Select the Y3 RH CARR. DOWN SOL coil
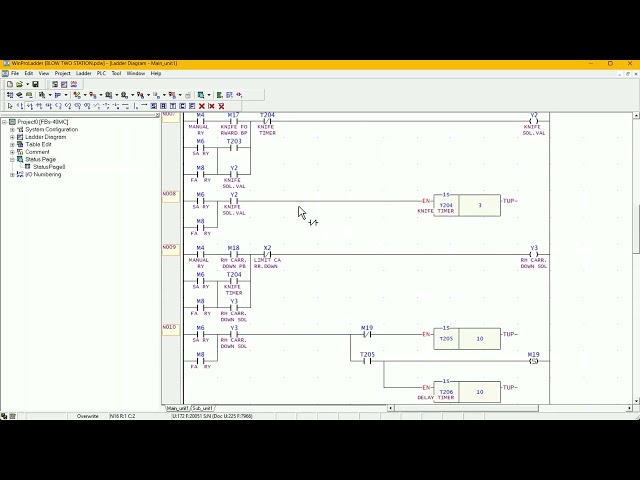 click(x=533, y=254)
